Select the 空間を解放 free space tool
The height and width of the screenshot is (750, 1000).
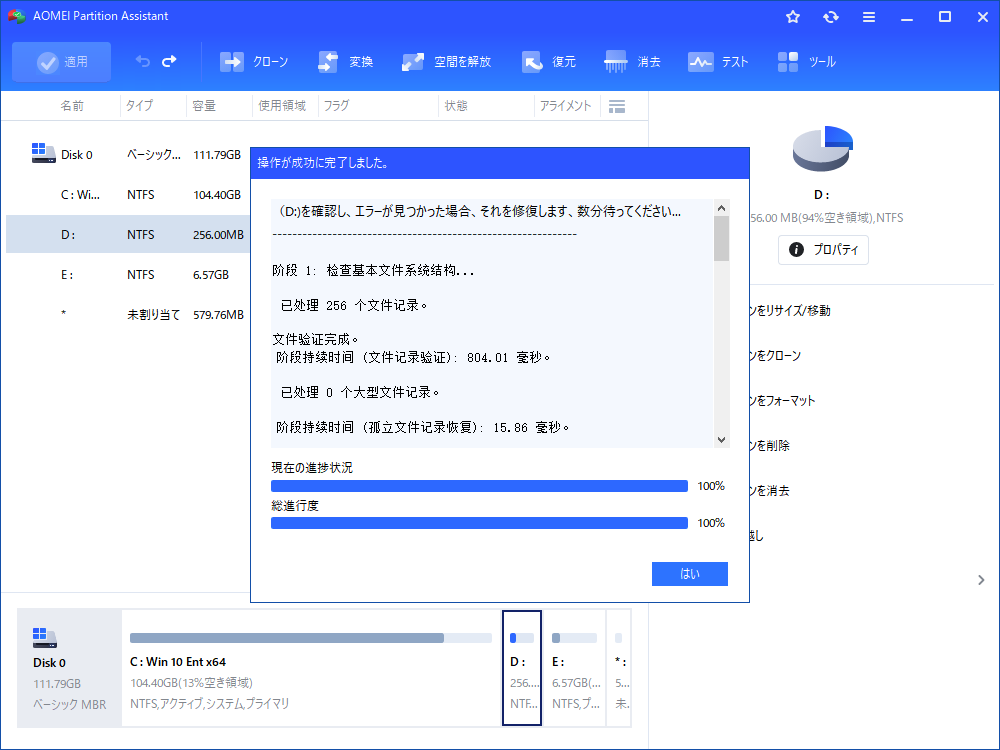click(446, 62)
